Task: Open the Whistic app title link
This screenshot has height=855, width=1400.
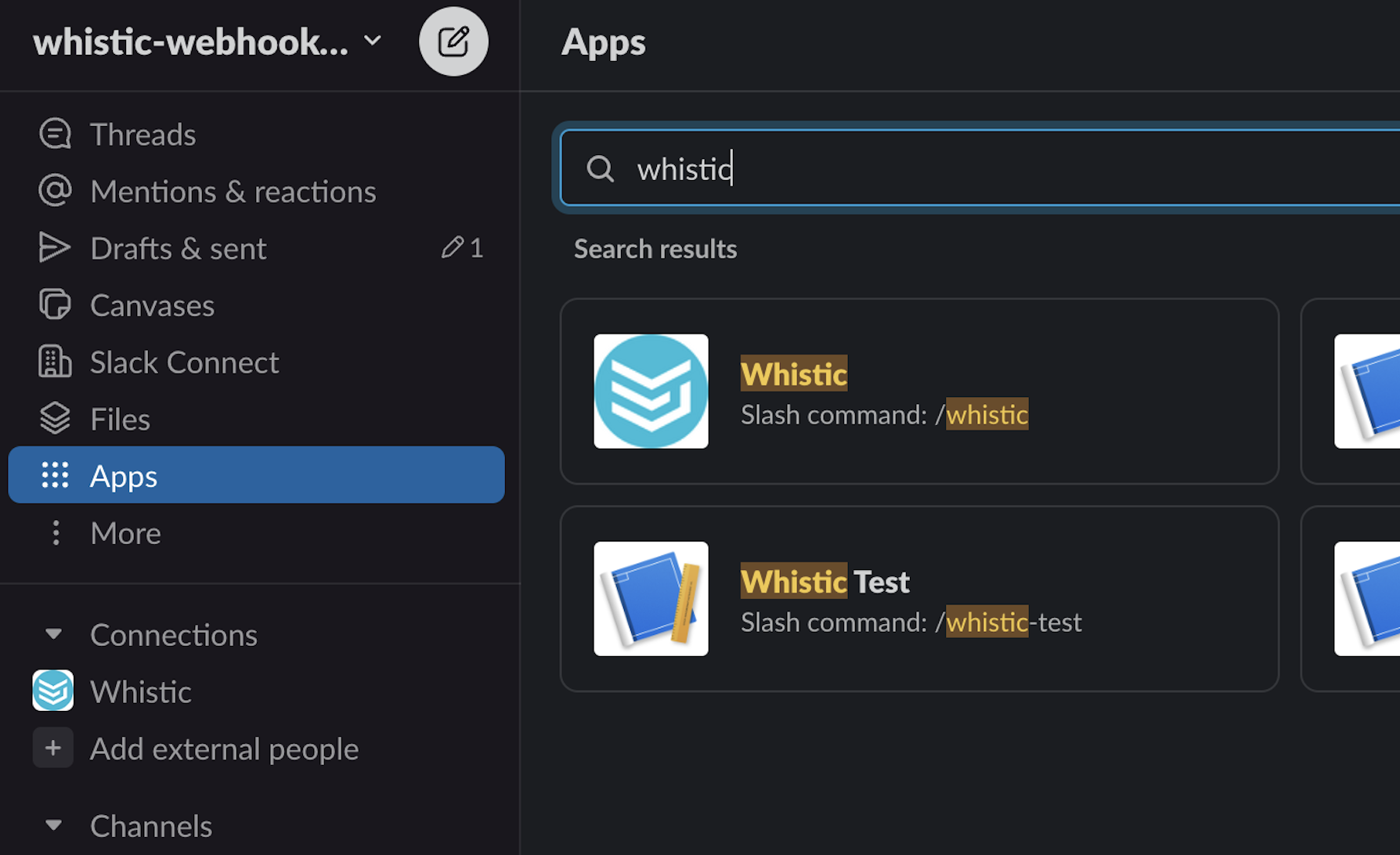Action: pyautogui.click(x=794, y=373)
